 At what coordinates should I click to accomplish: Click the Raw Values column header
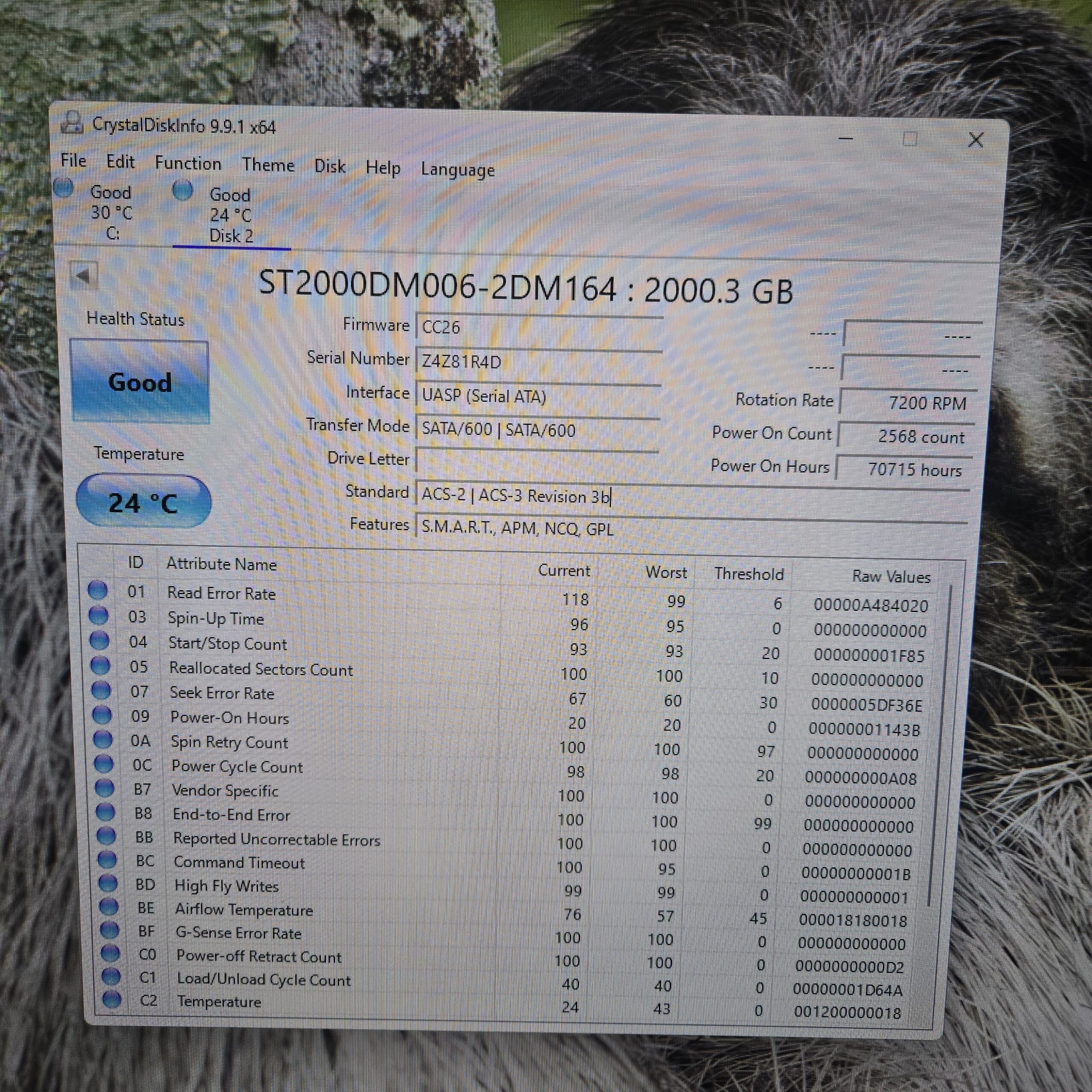tap(891, 576)
